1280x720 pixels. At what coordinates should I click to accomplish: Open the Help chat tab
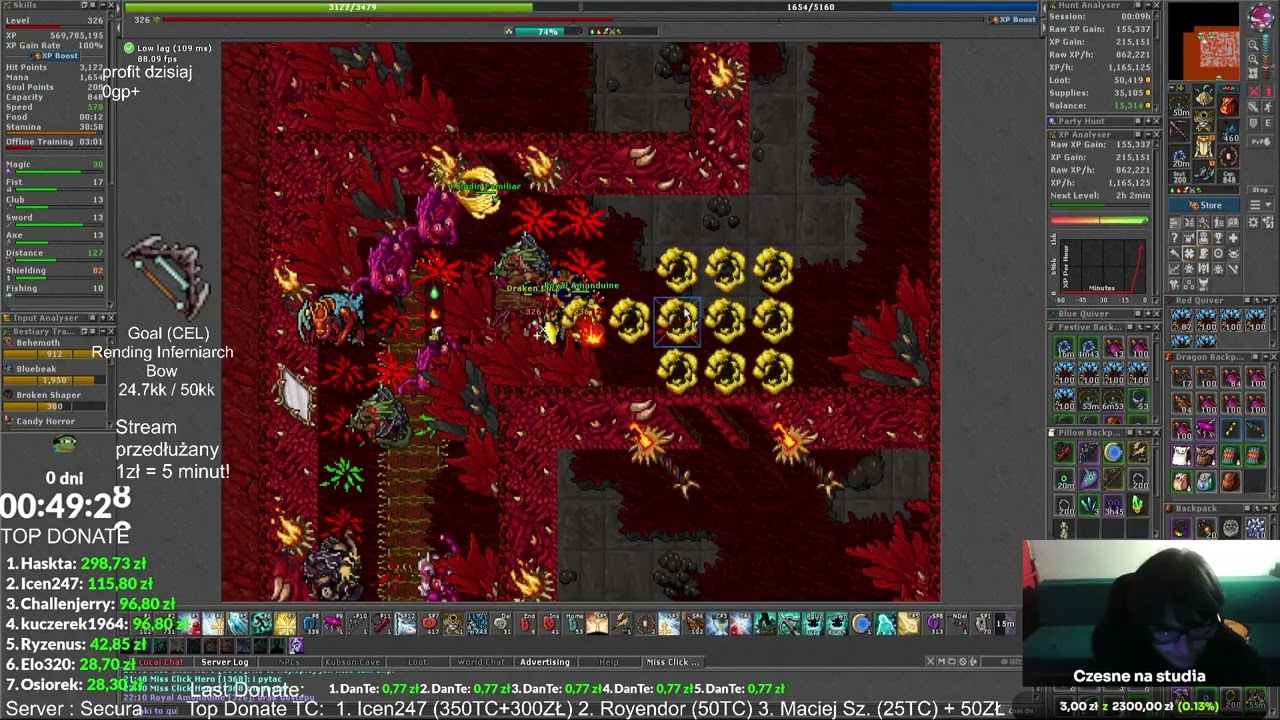click(608, 662)
